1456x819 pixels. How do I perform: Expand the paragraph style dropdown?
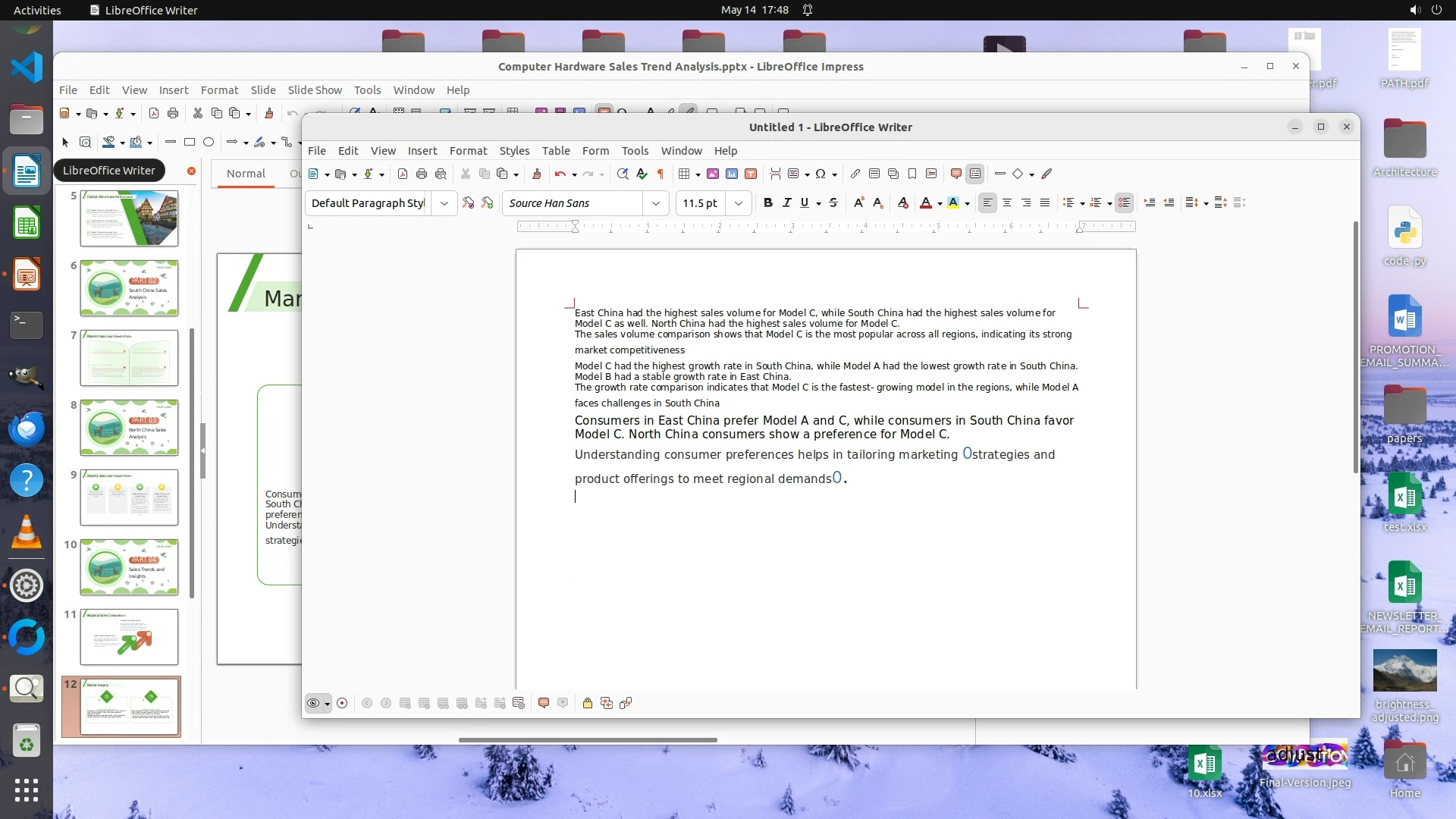444,203
